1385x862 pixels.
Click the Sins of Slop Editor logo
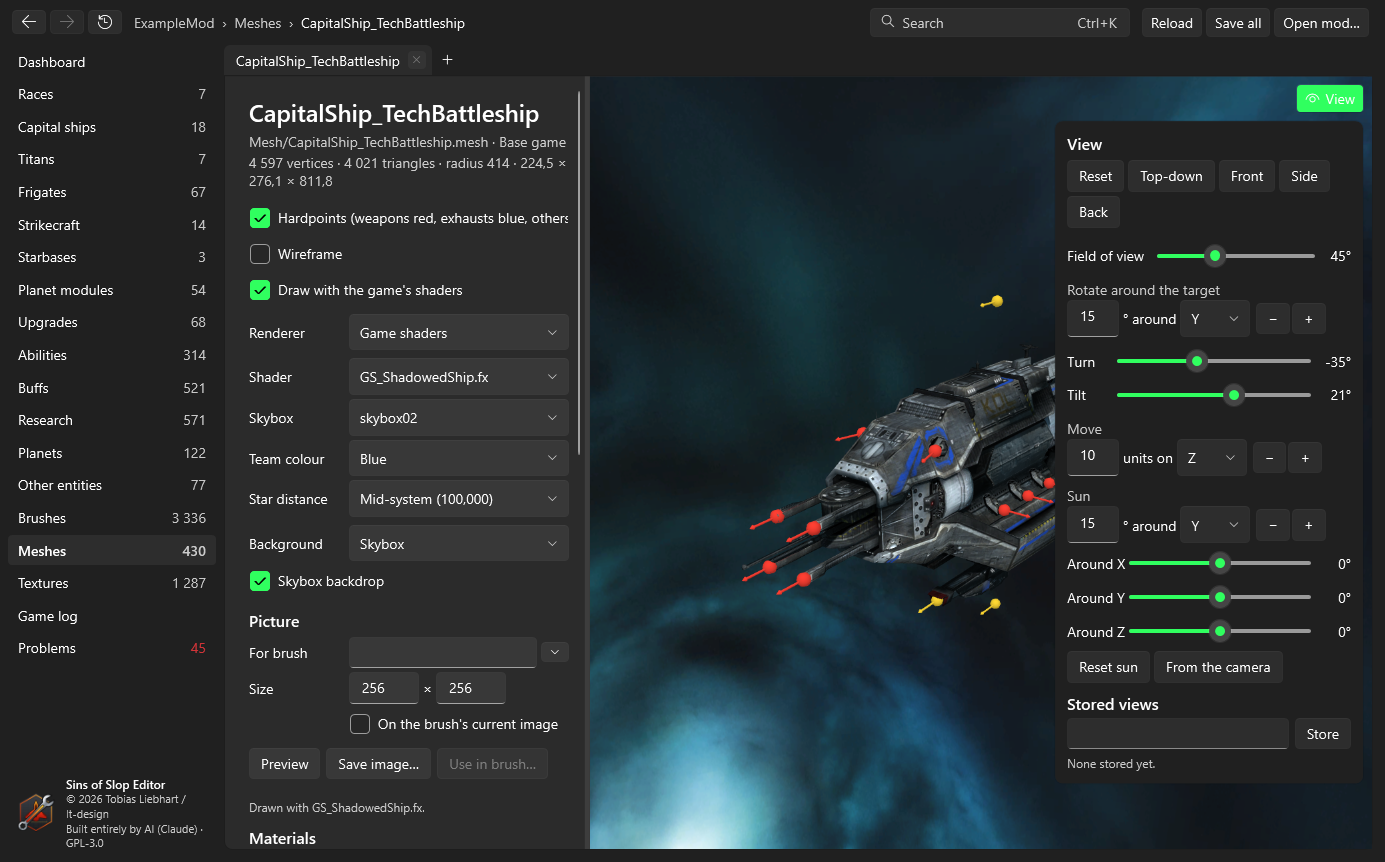click(36, 812)
